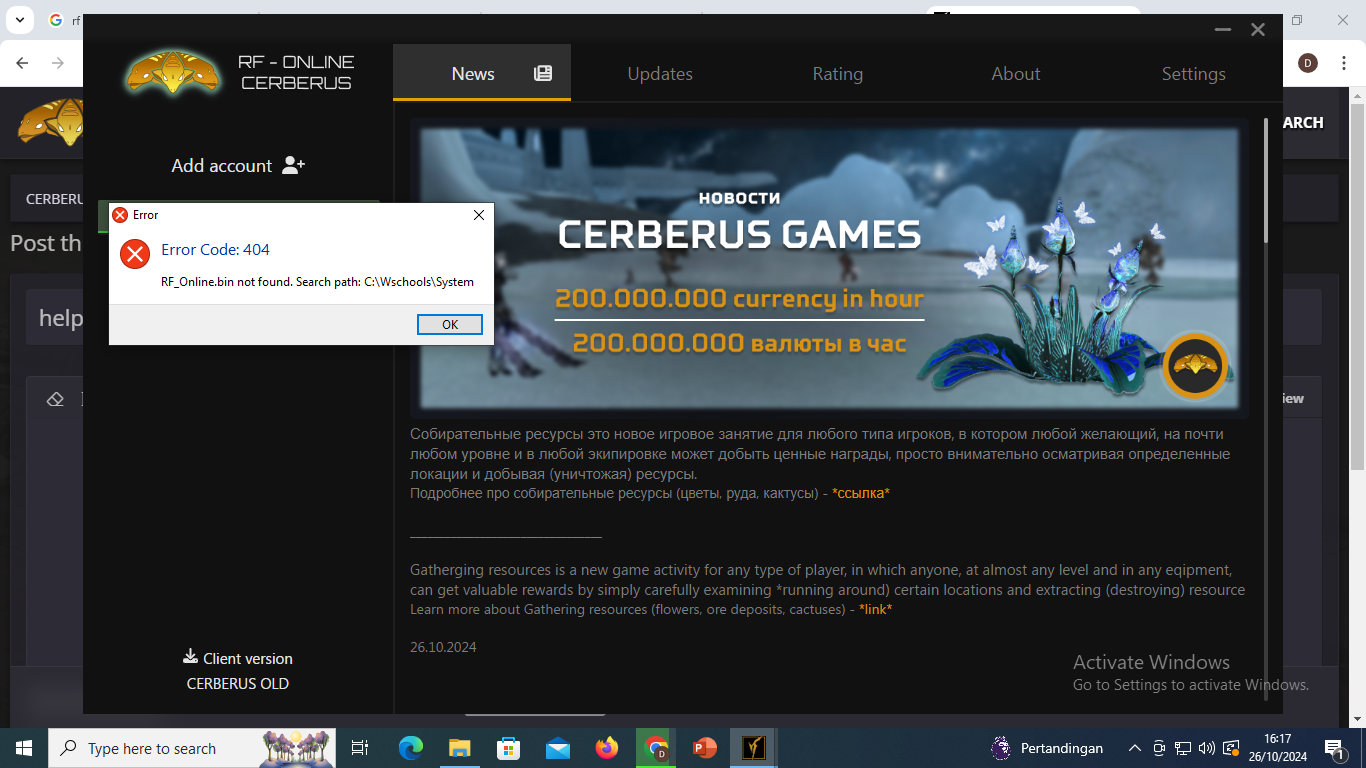Open the volume control in the tray
Screen dimensions: 1366x768
click(x=1205, y=748)
